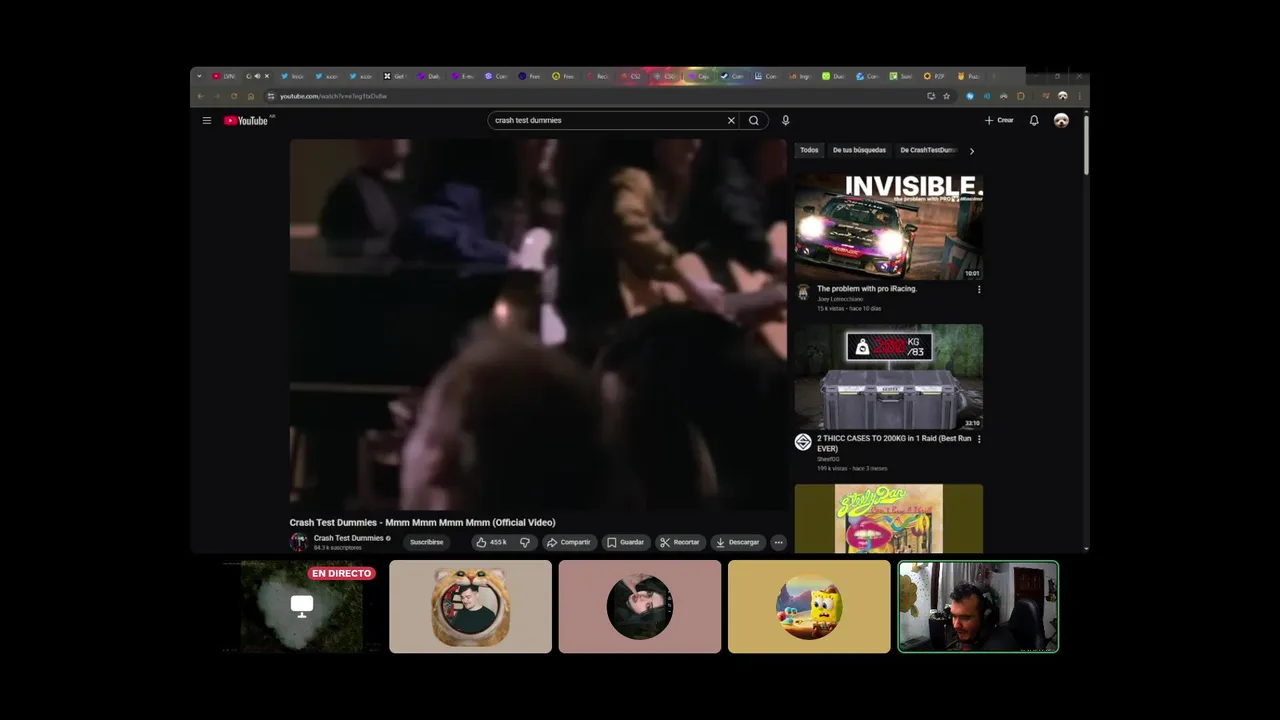
Task: Open the YouTube hamburger guide menu
Action: tap(207, 120)
